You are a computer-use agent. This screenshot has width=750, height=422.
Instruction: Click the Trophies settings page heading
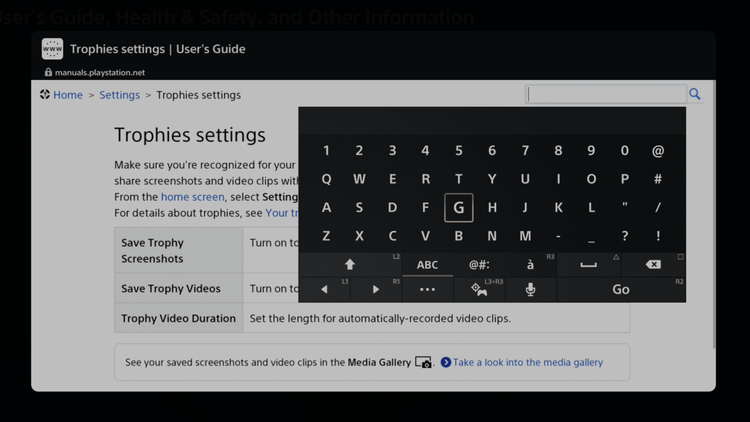coord(189,135)
